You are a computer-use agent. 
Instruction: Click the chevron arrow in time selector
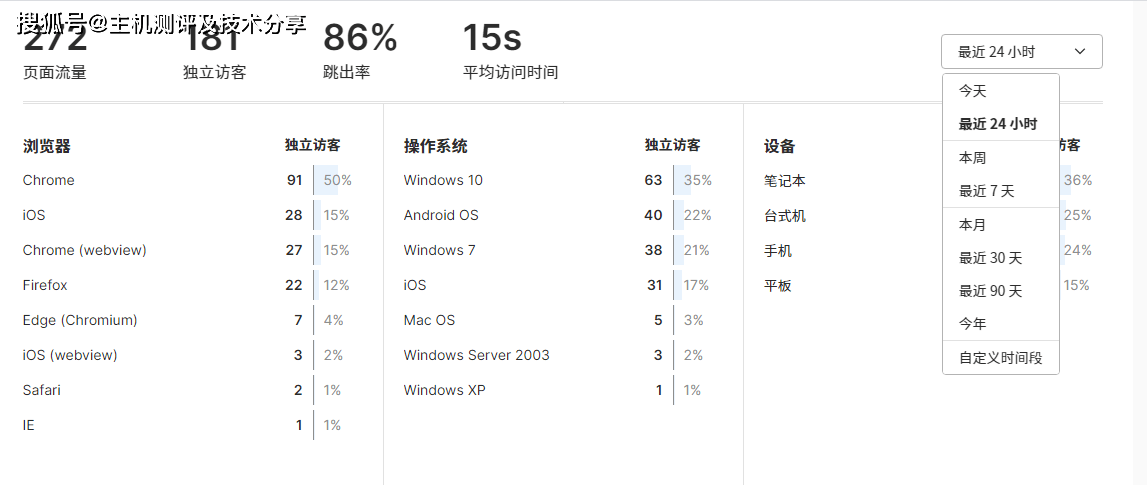[1080, 52]
